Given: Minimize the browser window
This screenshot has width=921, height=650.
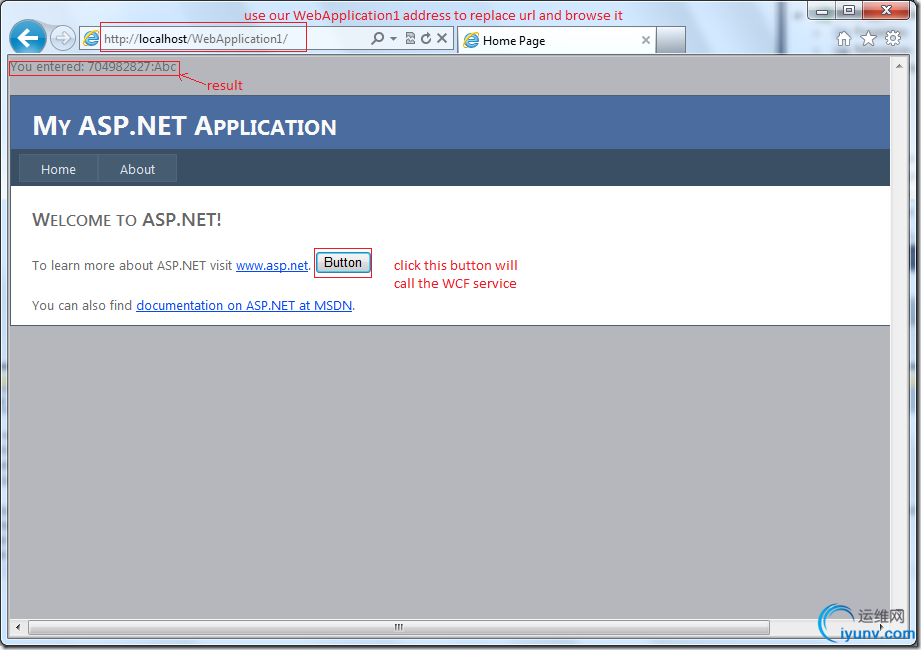Looking at the screenshot, I should tap(822, 11).
